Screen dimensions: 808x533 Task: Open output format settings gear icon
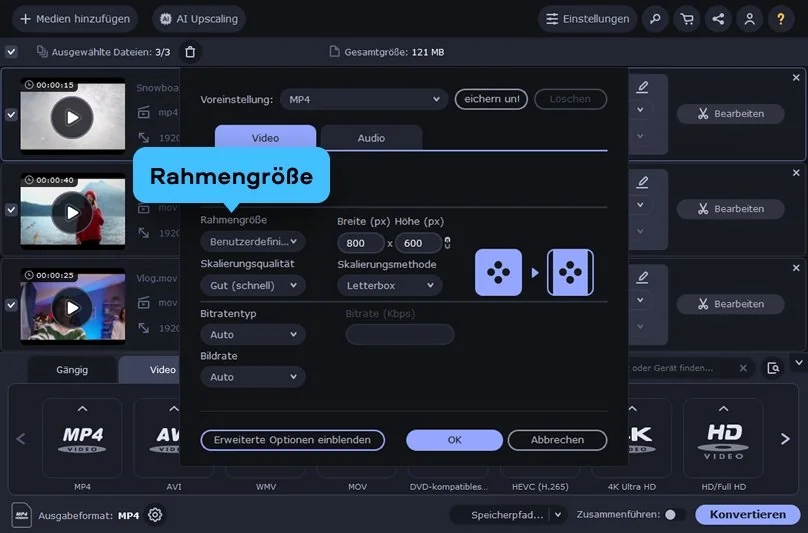tap(155, 514)
